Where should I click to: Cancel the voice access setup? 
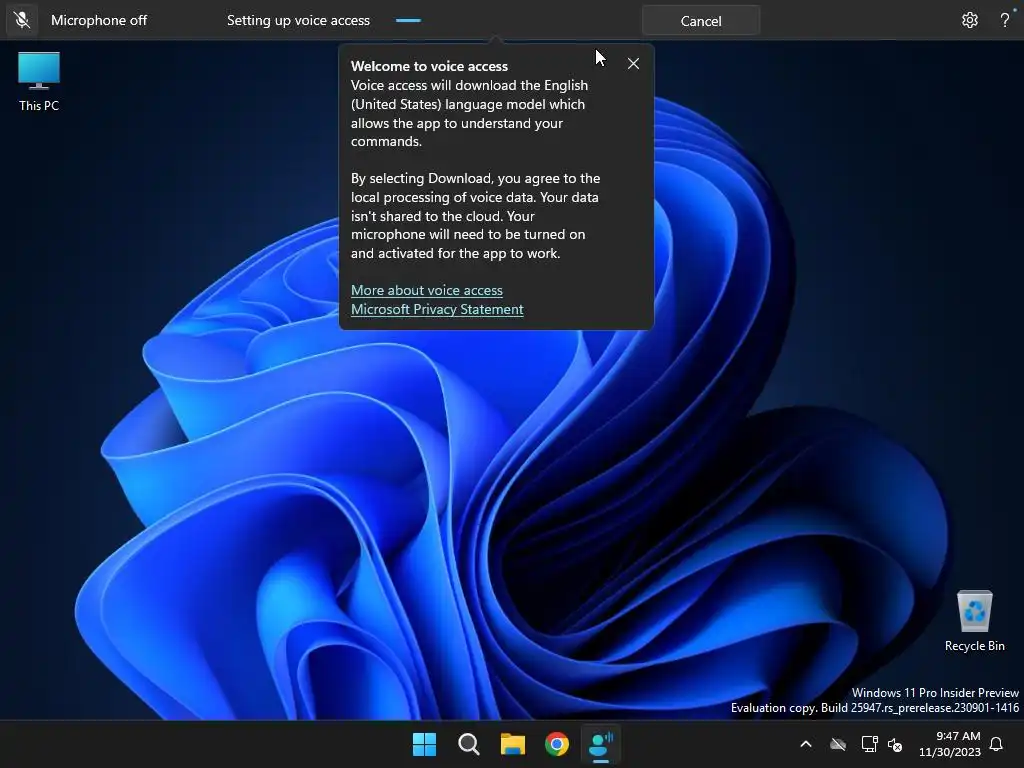coord(701,21)
